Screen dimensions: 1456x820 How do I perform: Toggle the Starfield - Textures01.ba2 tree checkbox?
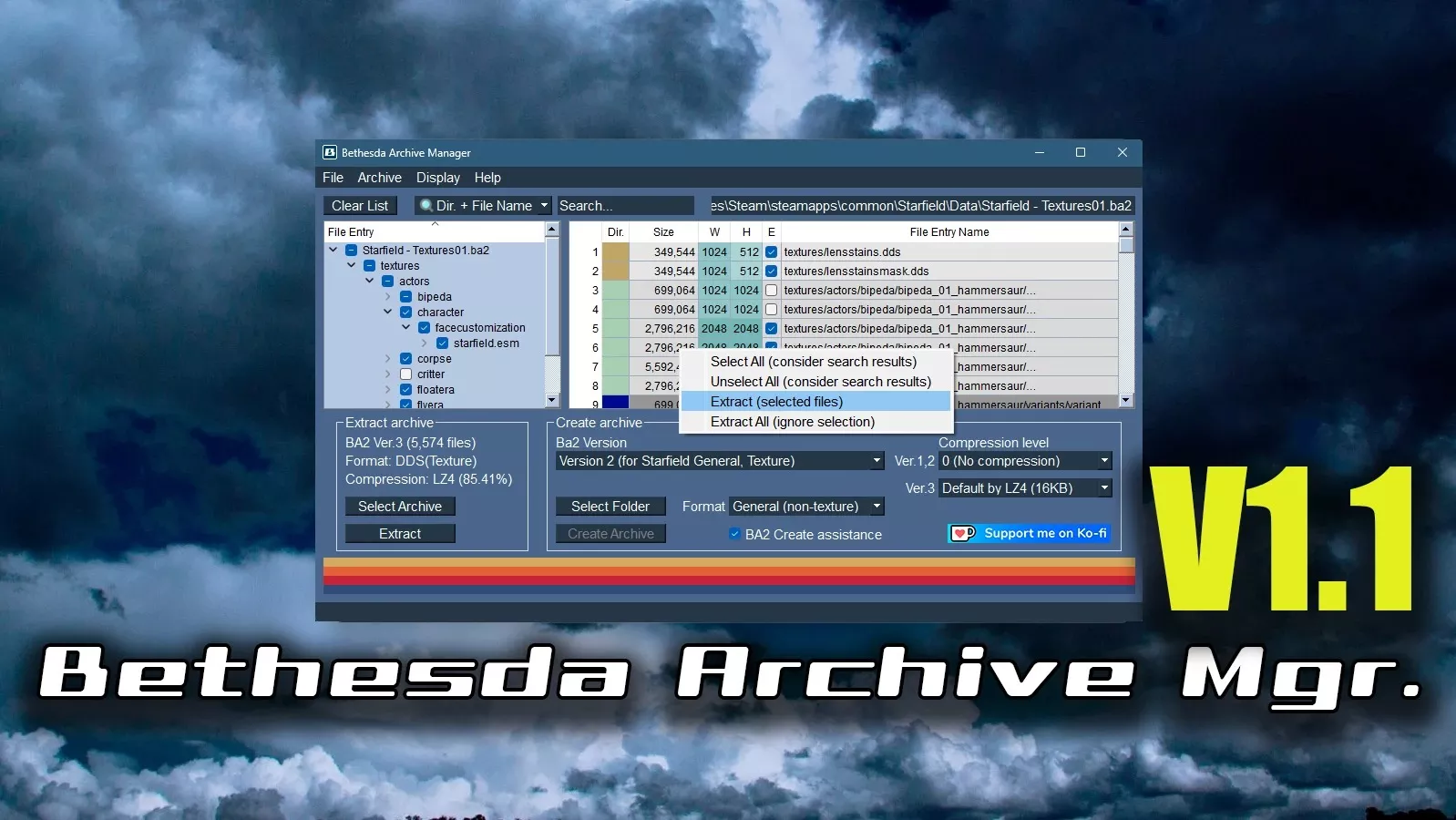(x=351, y=251)
